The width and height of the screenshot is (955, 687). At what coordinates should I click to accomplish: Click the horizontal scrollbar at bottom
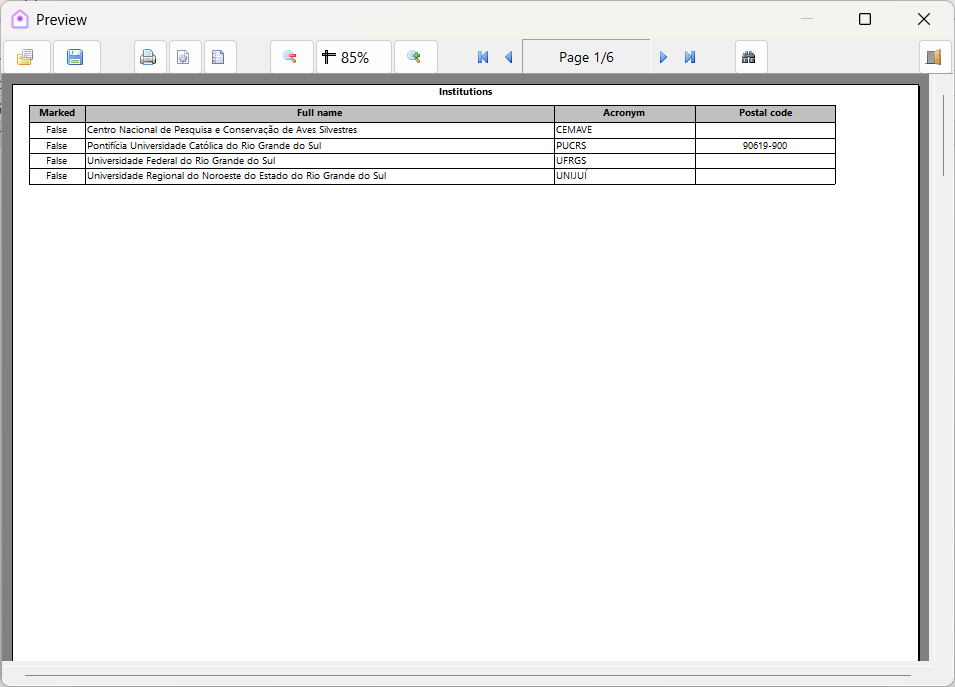[x=468, y=675]
